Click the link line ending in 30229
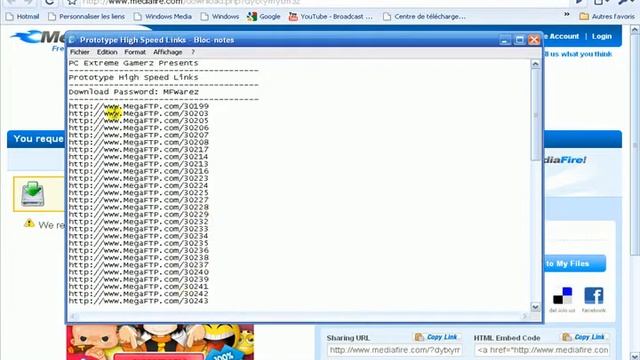Viewport: 640px width, 360px height. (x=139, y=214)
